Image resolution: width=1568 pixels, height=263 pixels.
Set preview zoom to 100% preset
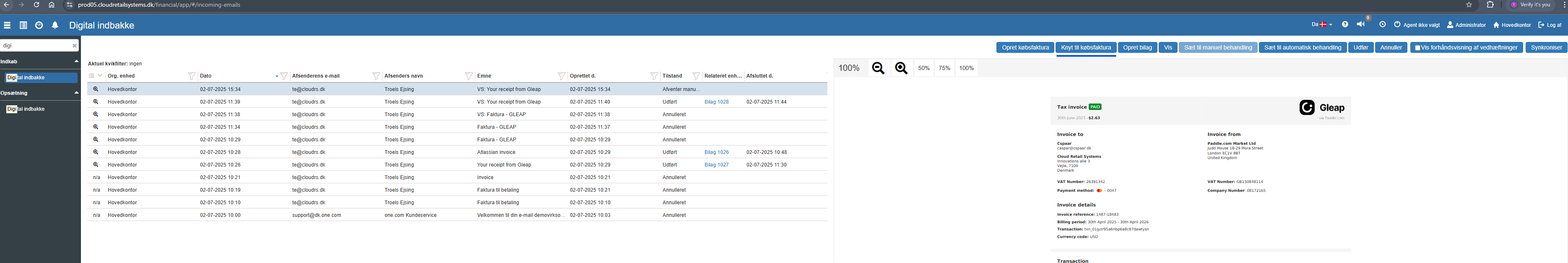point(967,68)
